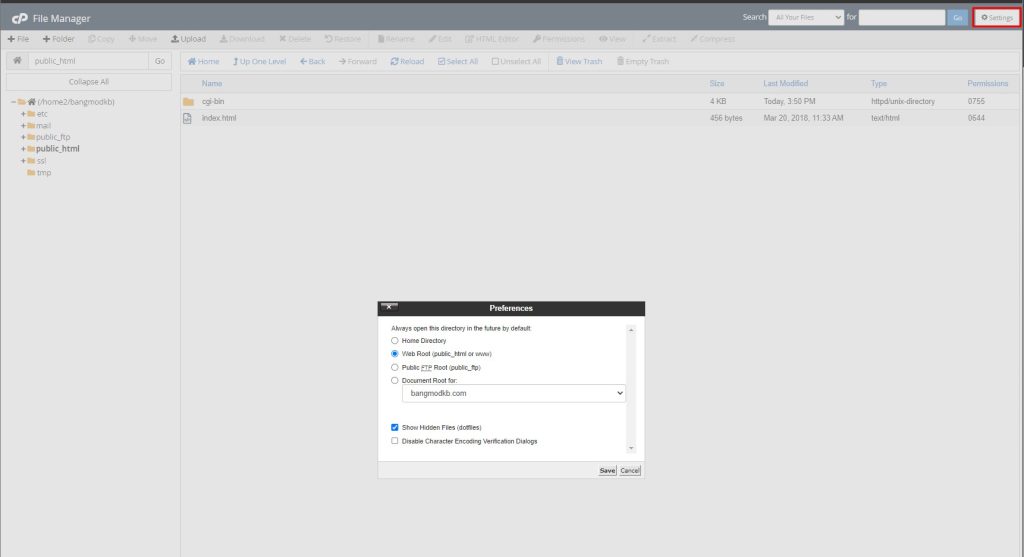Click the cPanel logo icon
This screenshot has width=1024, height=557.
20,18
